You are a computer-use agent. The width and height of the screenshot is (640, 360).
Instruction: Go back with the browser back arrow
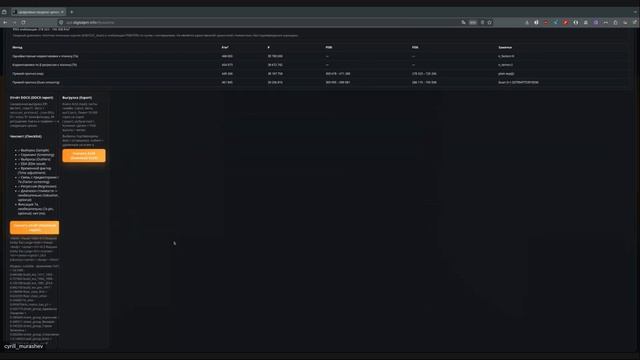click(5, 22)
